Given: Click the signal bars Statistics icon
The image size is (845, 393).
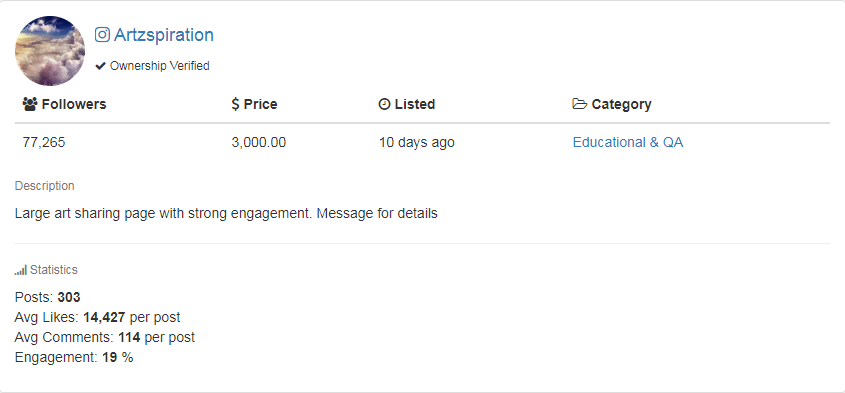Looking at the screenshot, I should pos(20,271).
